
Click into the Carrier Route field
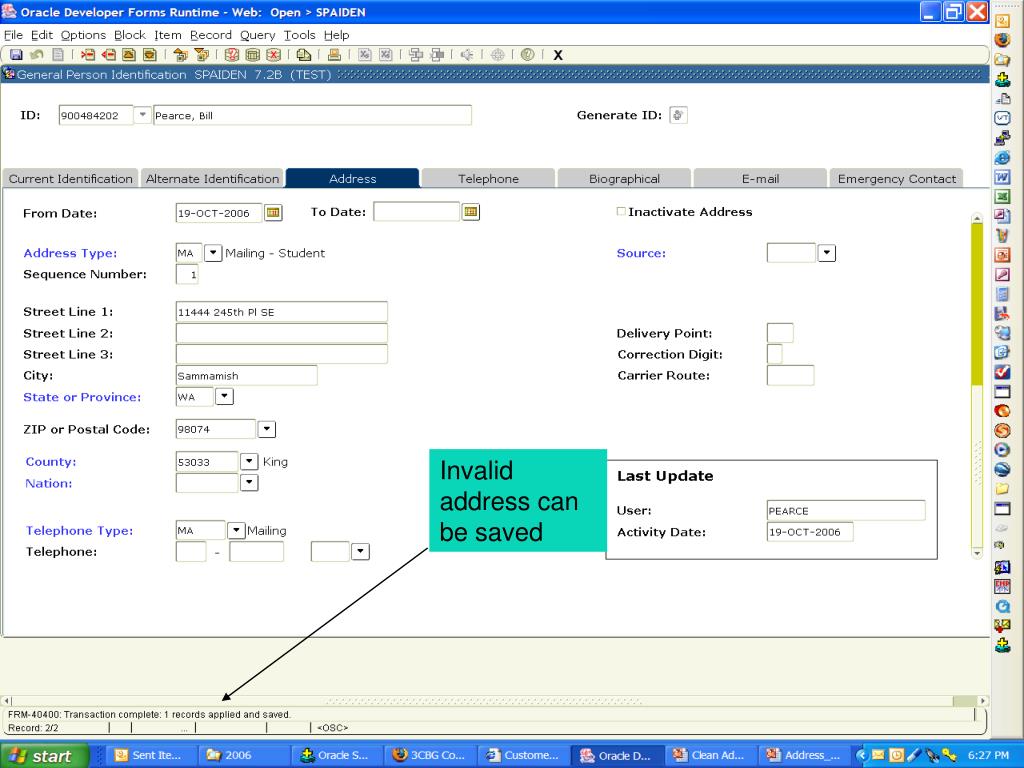(x=790, y=376)
